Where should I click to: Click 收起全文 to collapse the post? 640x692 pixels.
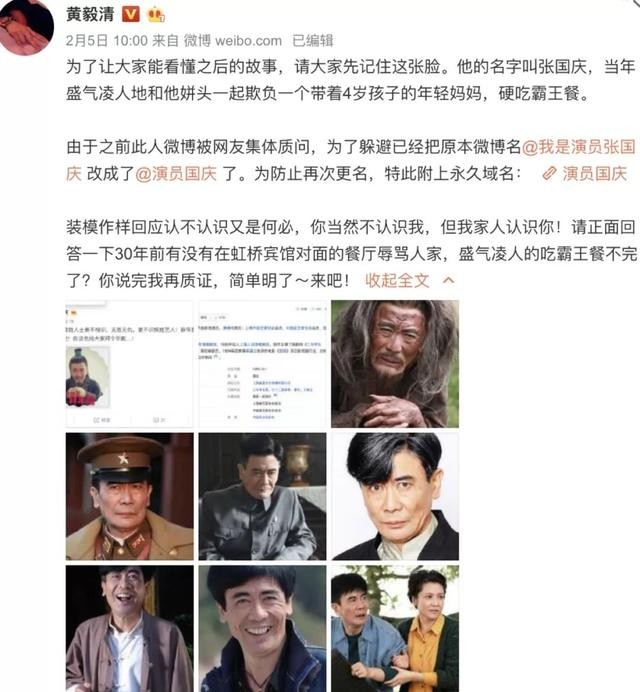397,280
